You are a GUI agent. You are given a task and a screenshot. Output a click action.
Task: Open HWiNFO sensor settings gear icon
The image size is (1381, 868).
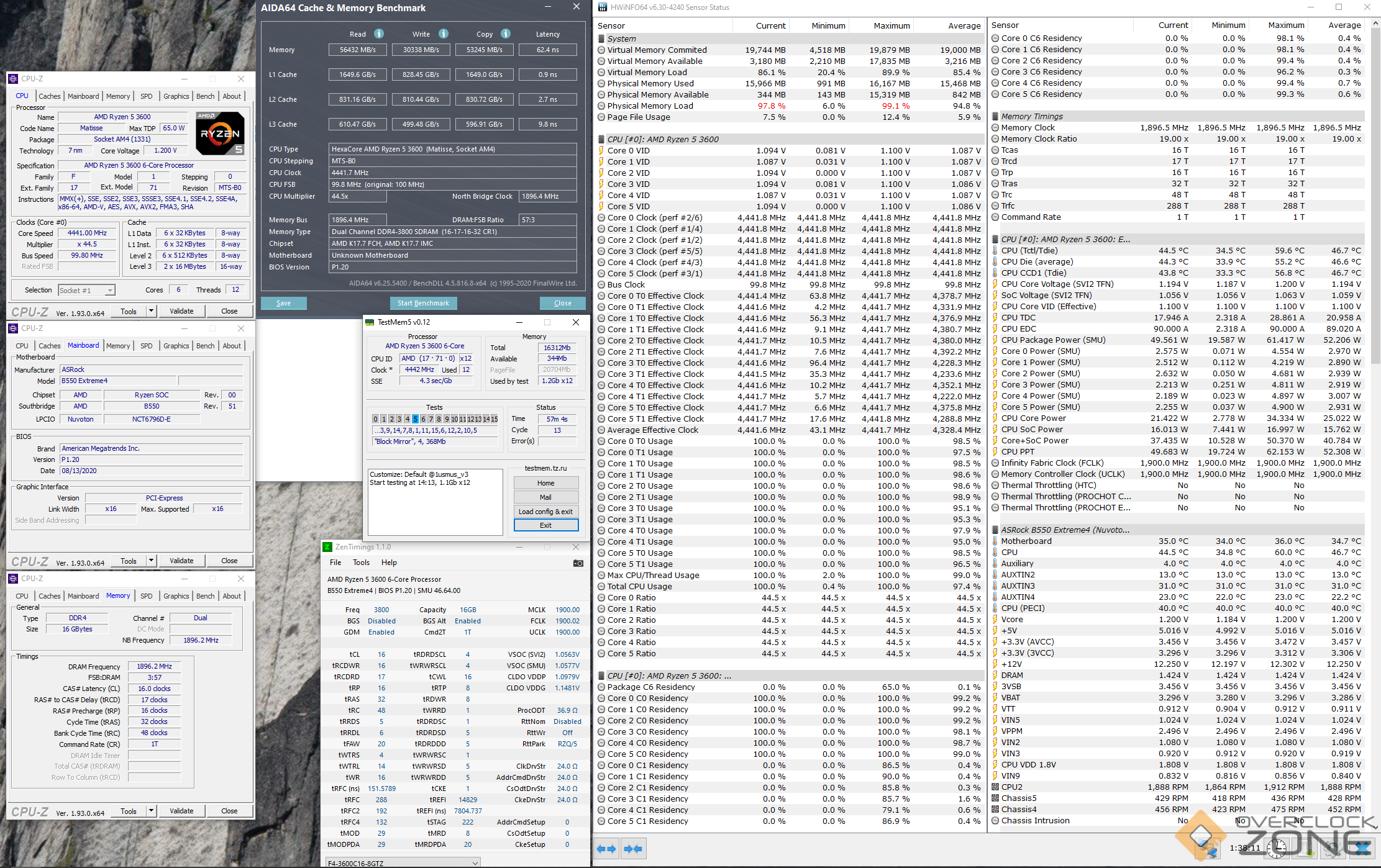click(x=1333, y=849)
